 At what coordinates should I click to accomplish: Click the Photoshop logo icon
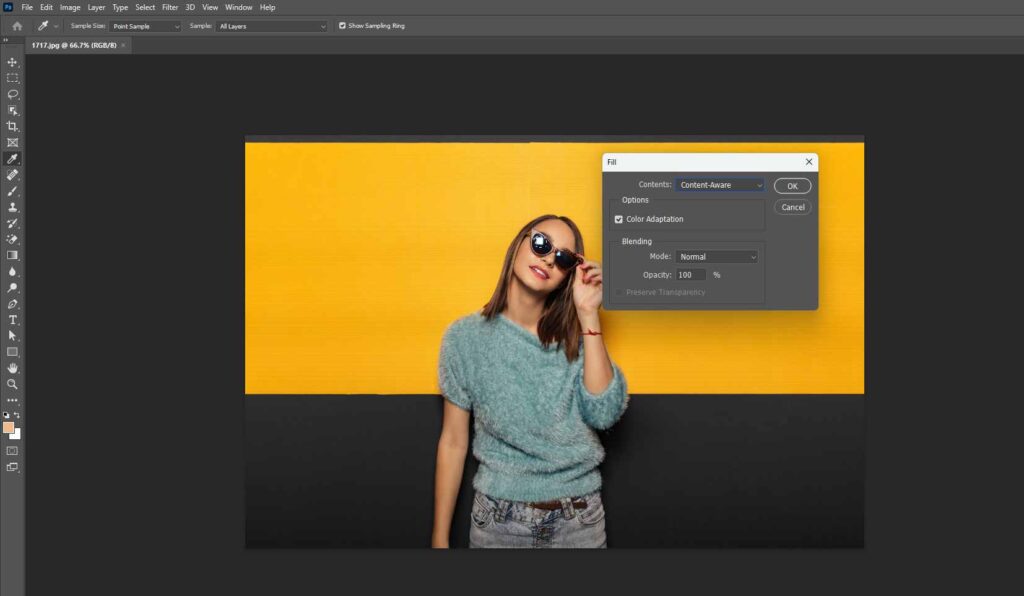coord(8,7)
